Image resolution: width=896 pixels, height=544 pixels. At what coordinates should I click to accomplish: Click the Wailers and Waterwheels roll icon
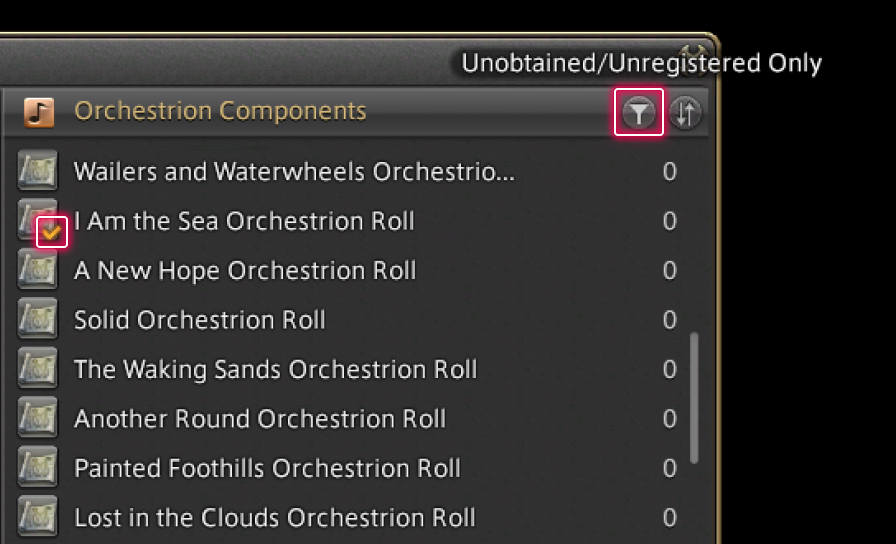pyautogui.click(x=37, y=171)
